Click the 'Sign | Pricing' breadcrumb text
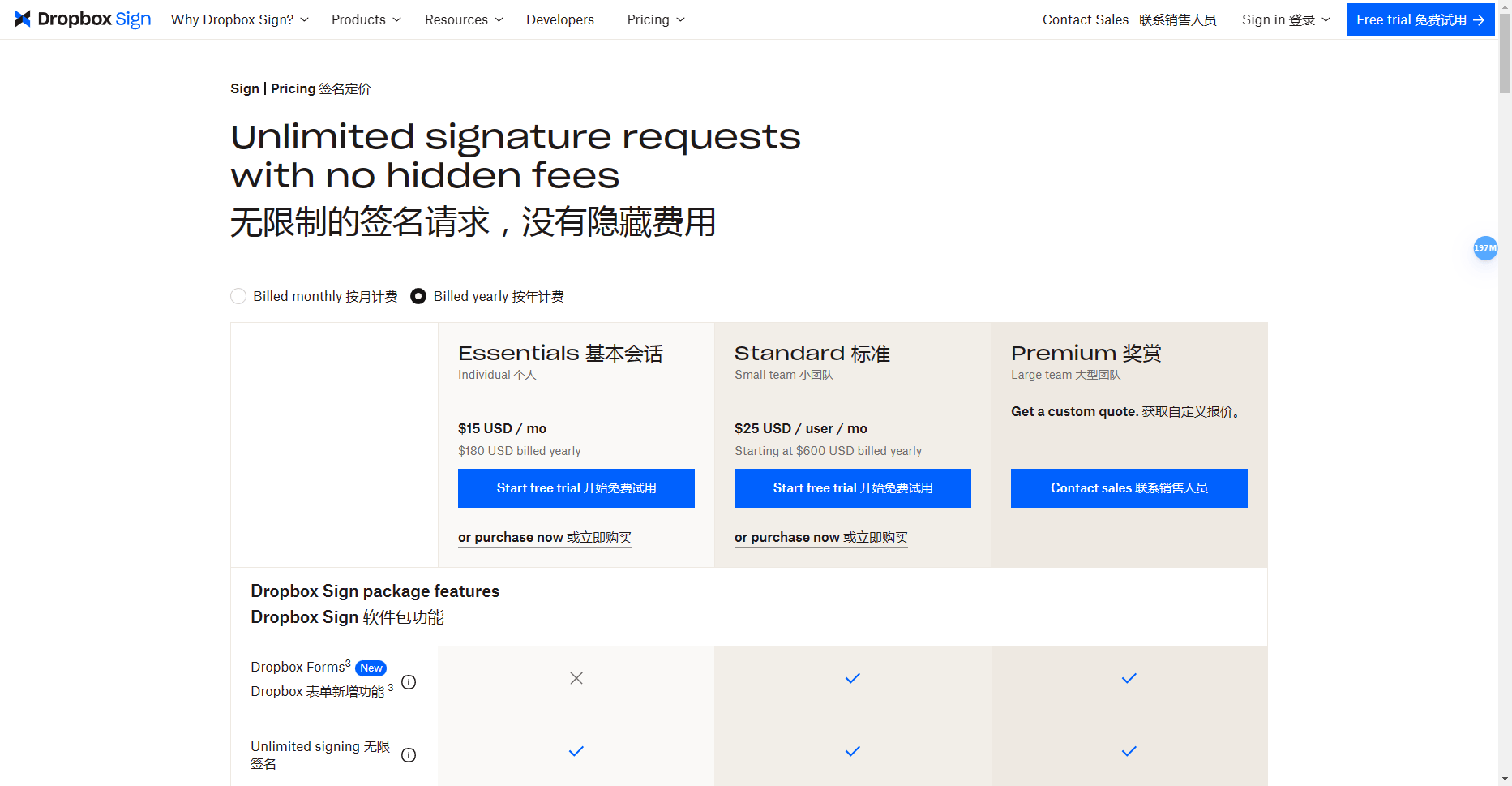Image resolution: width=1512 pixels, height=786 pixels. (301, 88)
